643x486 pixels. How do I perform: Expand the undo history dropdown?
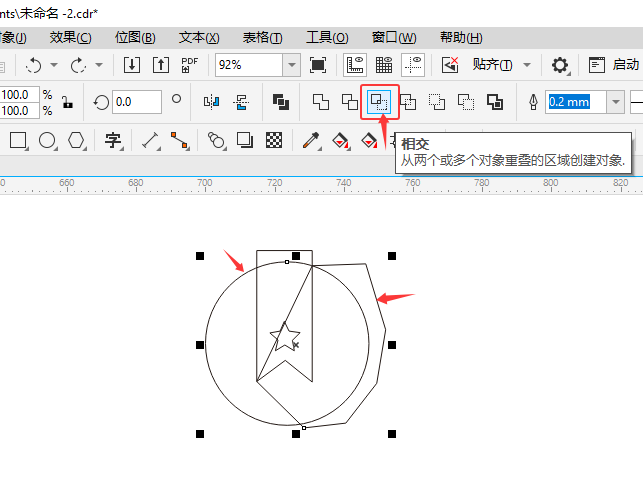(x=54, y=65)
